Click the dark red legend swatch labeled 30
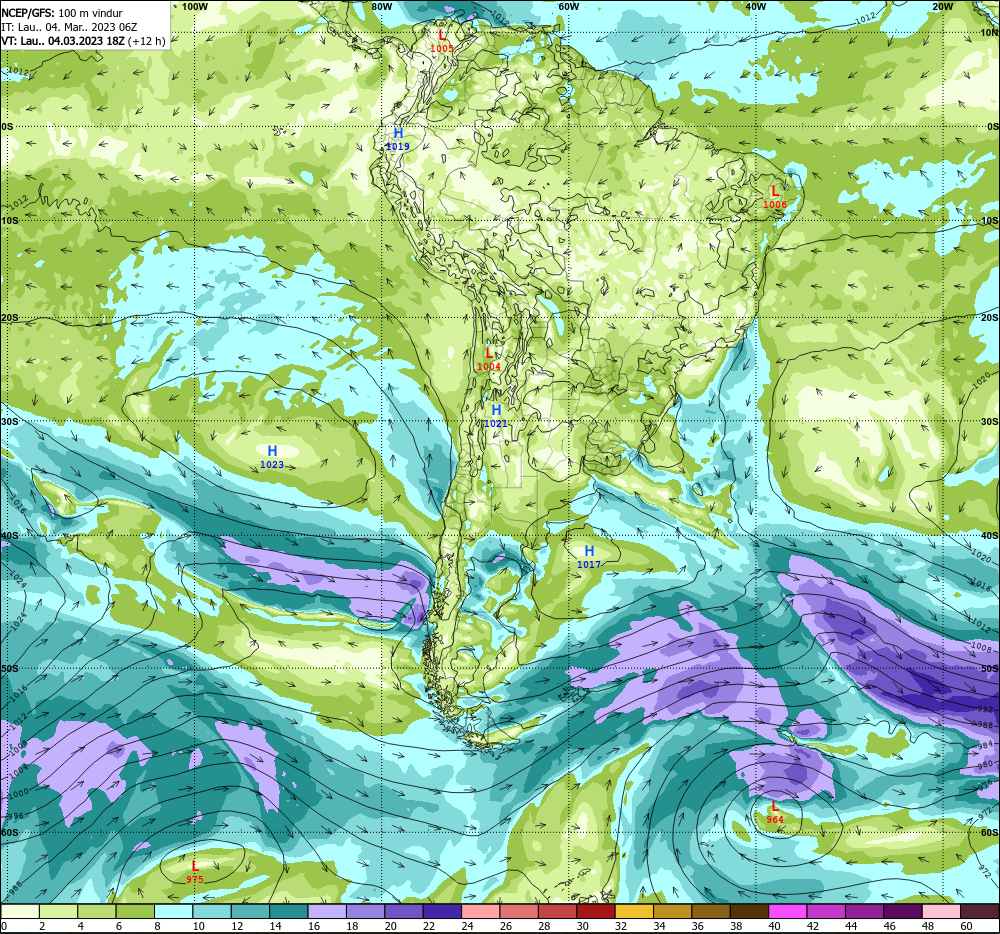 click(596, 911)
